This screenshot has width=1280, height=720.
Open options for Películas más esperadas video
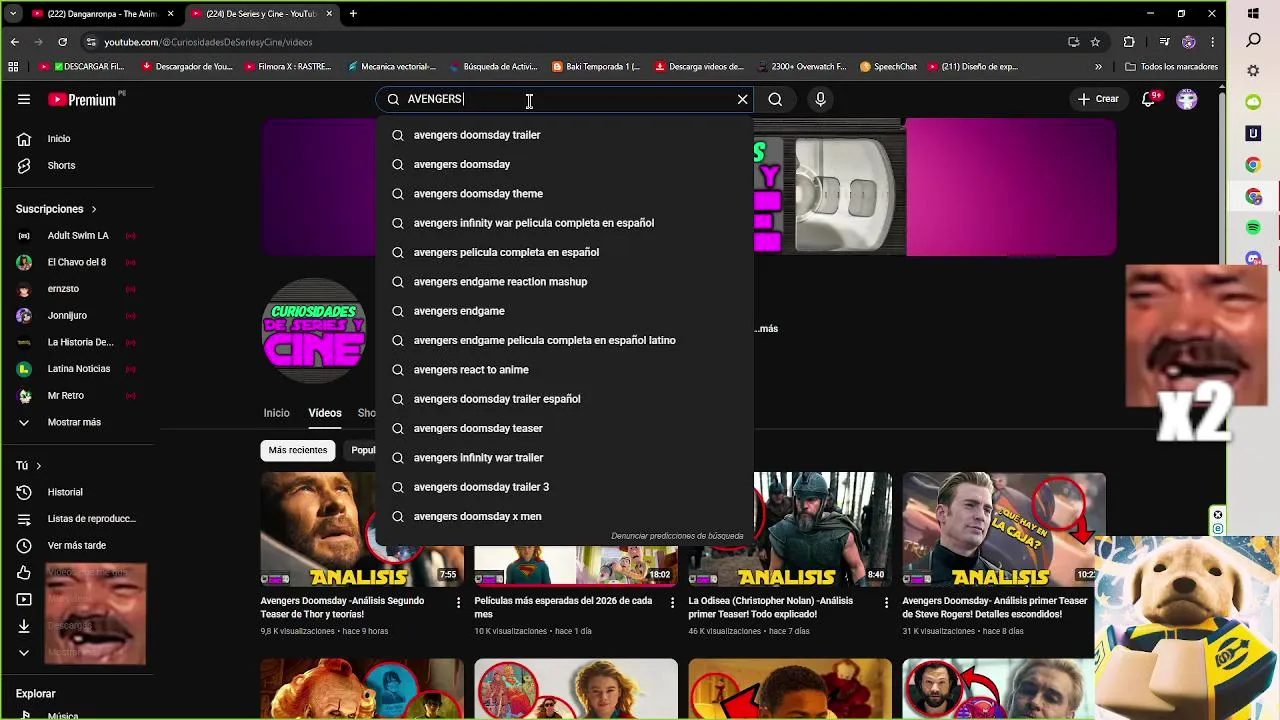point(672,603)
